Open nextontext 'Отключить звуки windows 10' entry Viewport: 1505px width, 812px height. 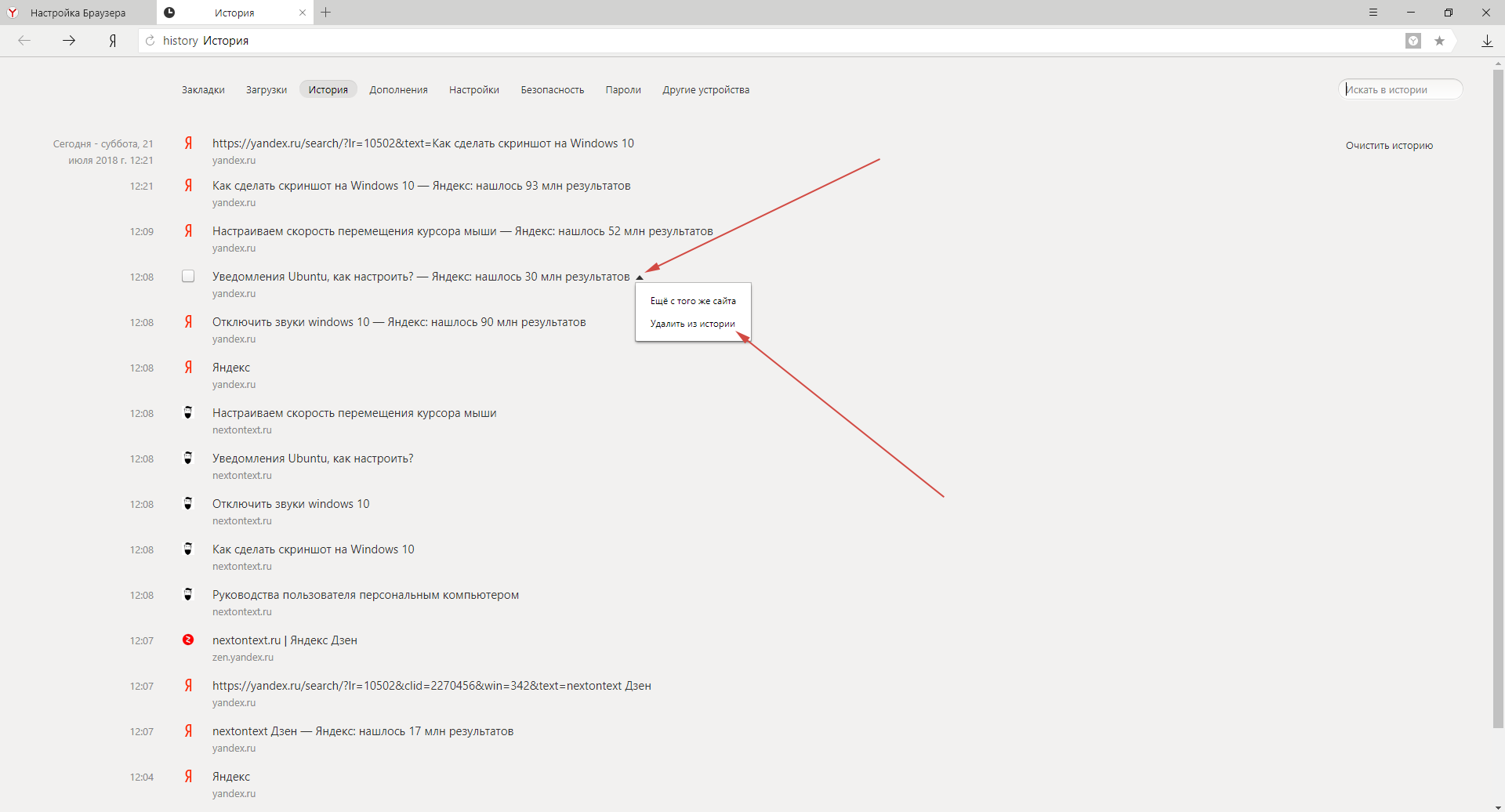click(x=291, y=504)
